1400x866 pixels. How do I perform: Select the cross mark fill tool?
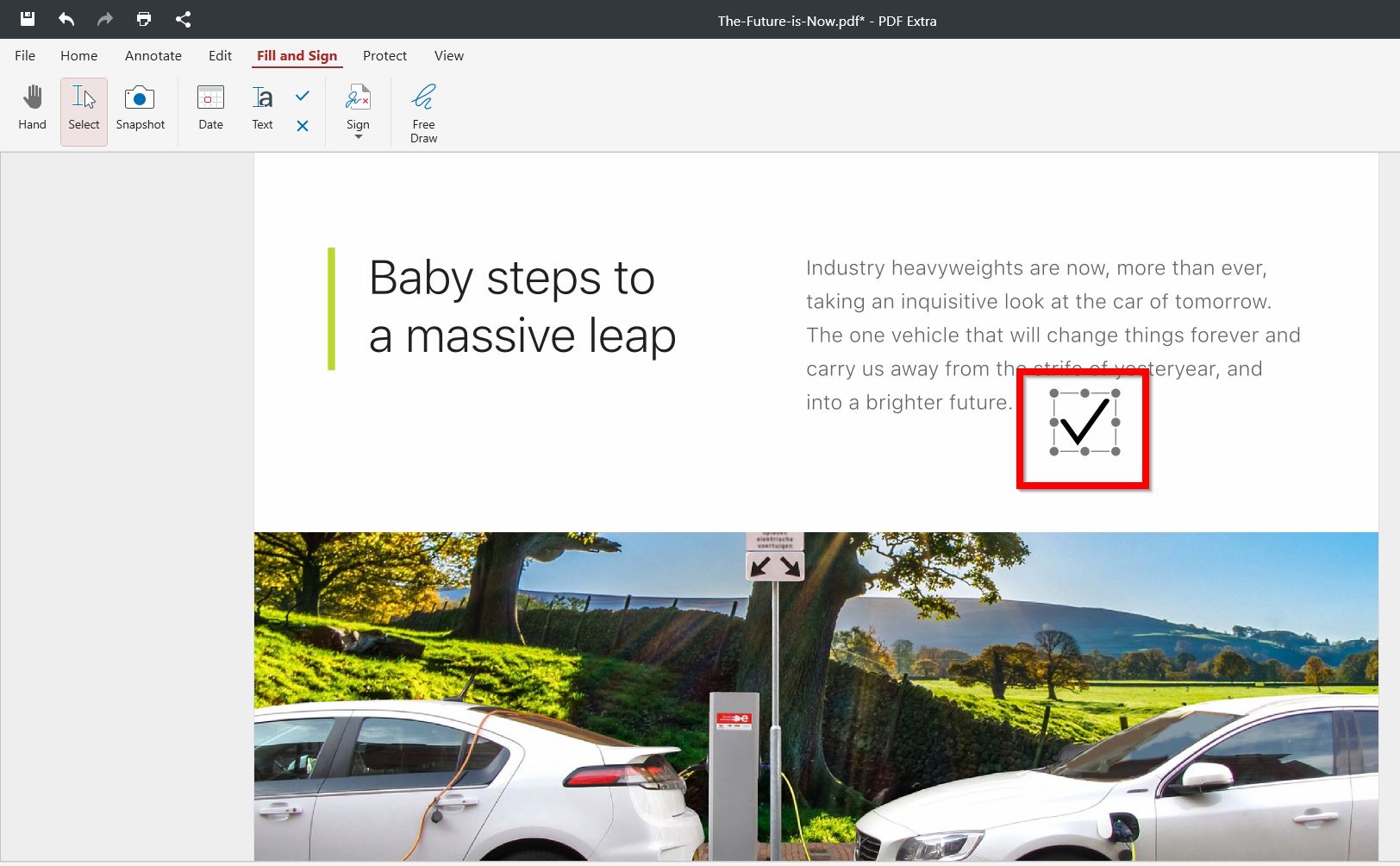[x=302, y=126]
